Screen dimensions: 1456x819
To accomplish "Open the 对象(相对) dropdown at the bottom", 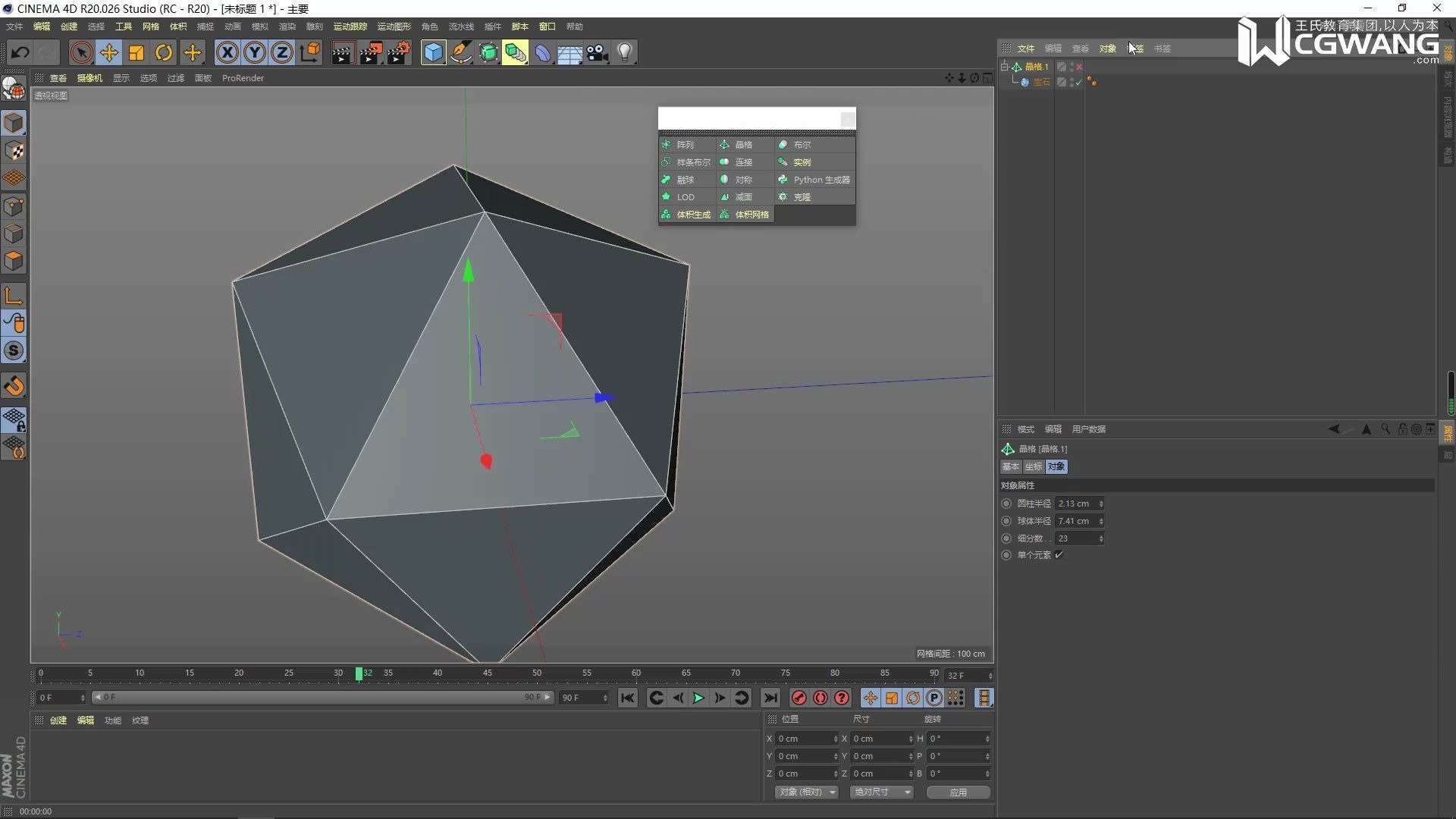I will tap(805, 792).
